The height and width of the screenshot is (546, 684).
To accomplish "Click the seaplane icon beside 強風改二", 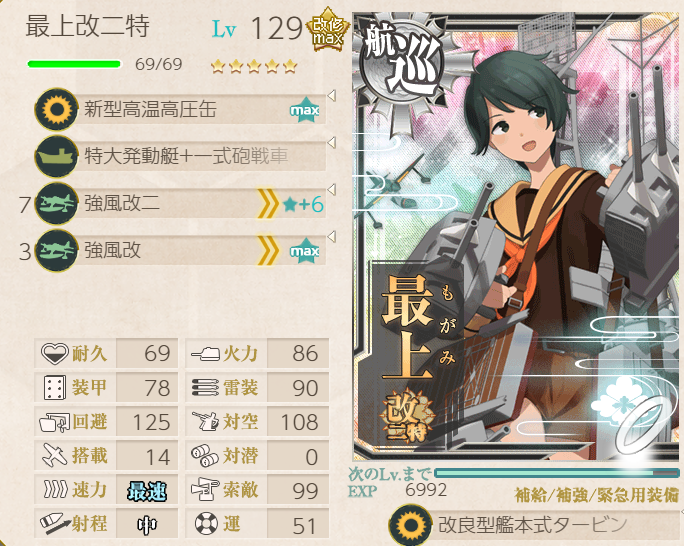I will pos(56,203).
